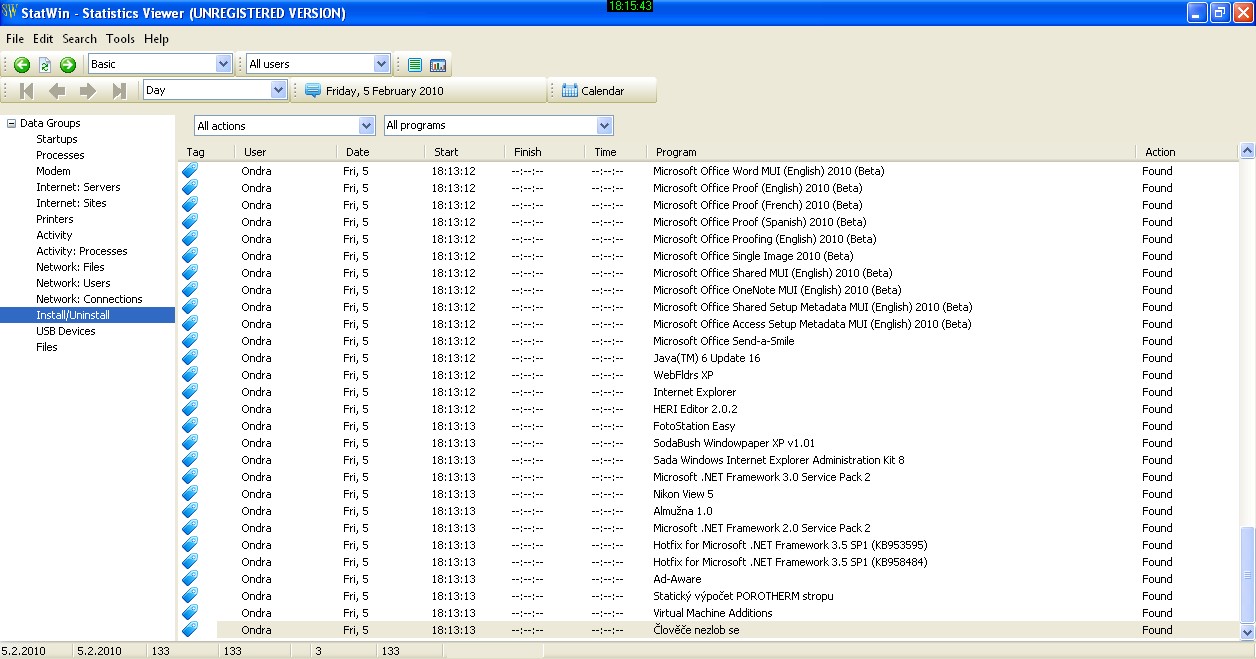Open the Search menu
Screen dimensions: 1256x659
click(x=79, y=39)
